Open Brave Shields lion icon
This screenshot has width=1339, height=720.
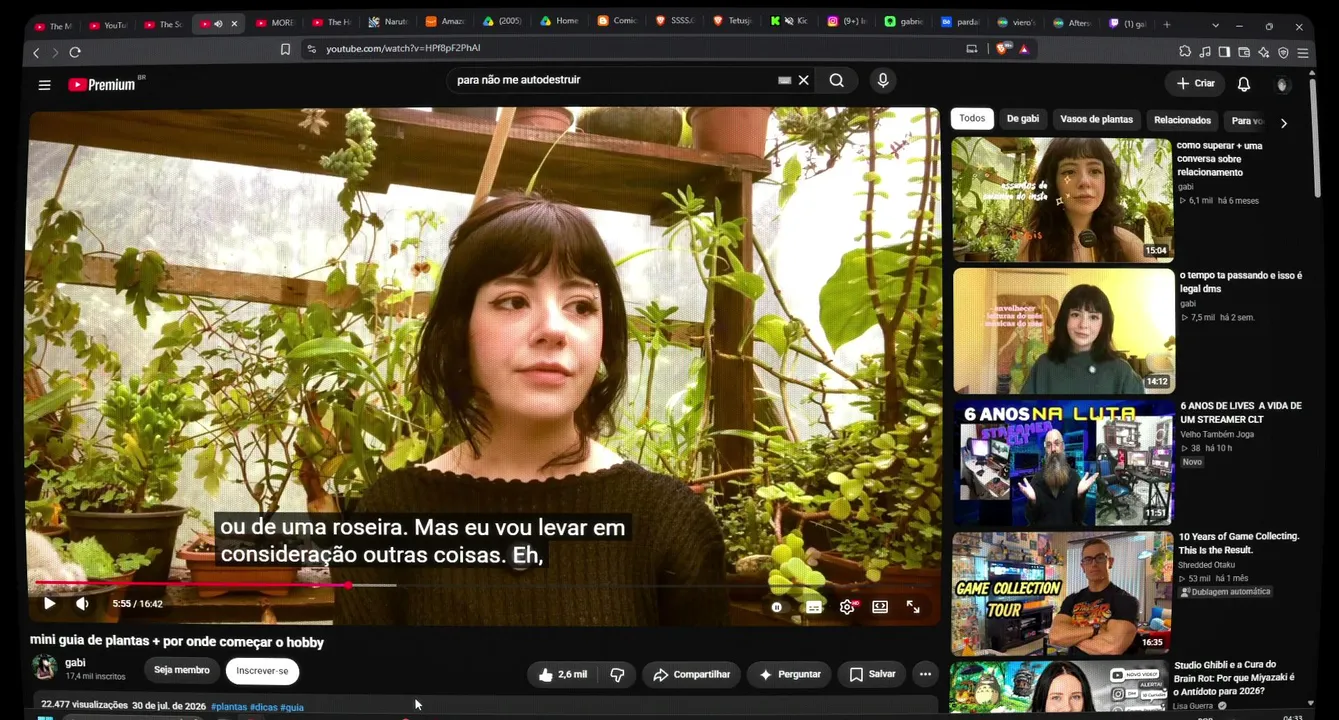1003,48
